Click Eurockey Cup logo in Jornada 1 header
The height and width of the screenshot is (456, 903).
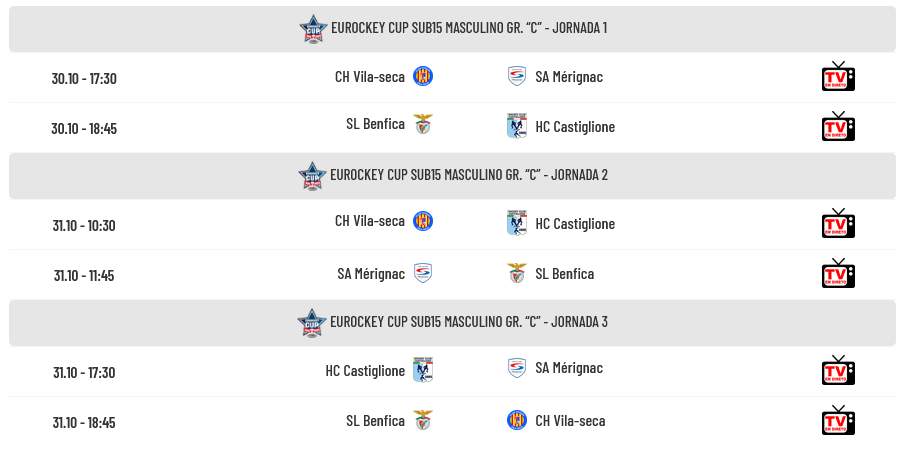coord(314,29)
